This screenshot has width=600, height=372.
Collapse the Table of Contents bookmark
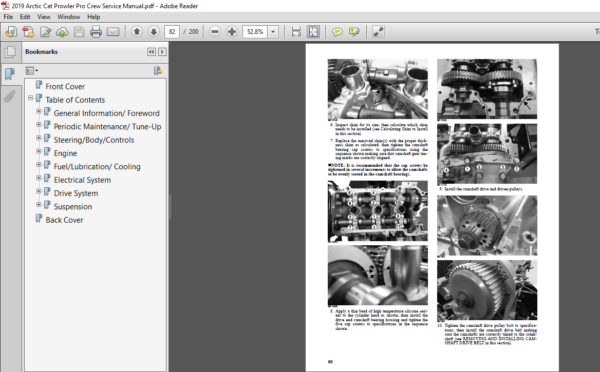pos(31,98)
